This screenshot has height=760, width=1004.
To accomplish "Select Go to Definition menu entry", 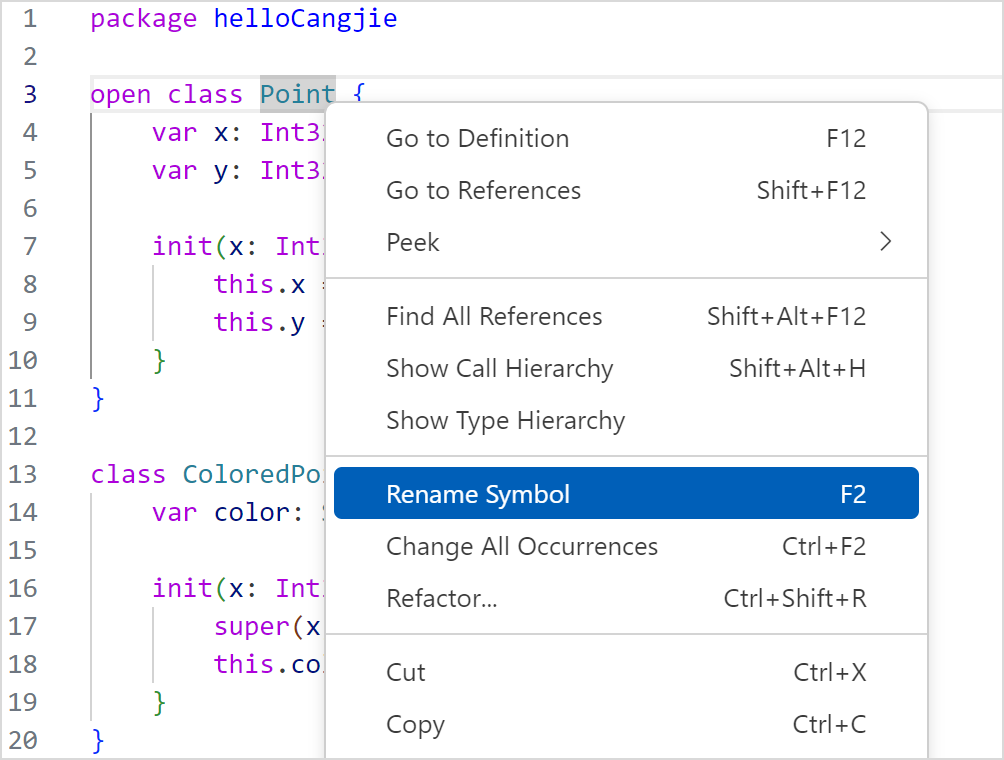I will click(477, 139).
